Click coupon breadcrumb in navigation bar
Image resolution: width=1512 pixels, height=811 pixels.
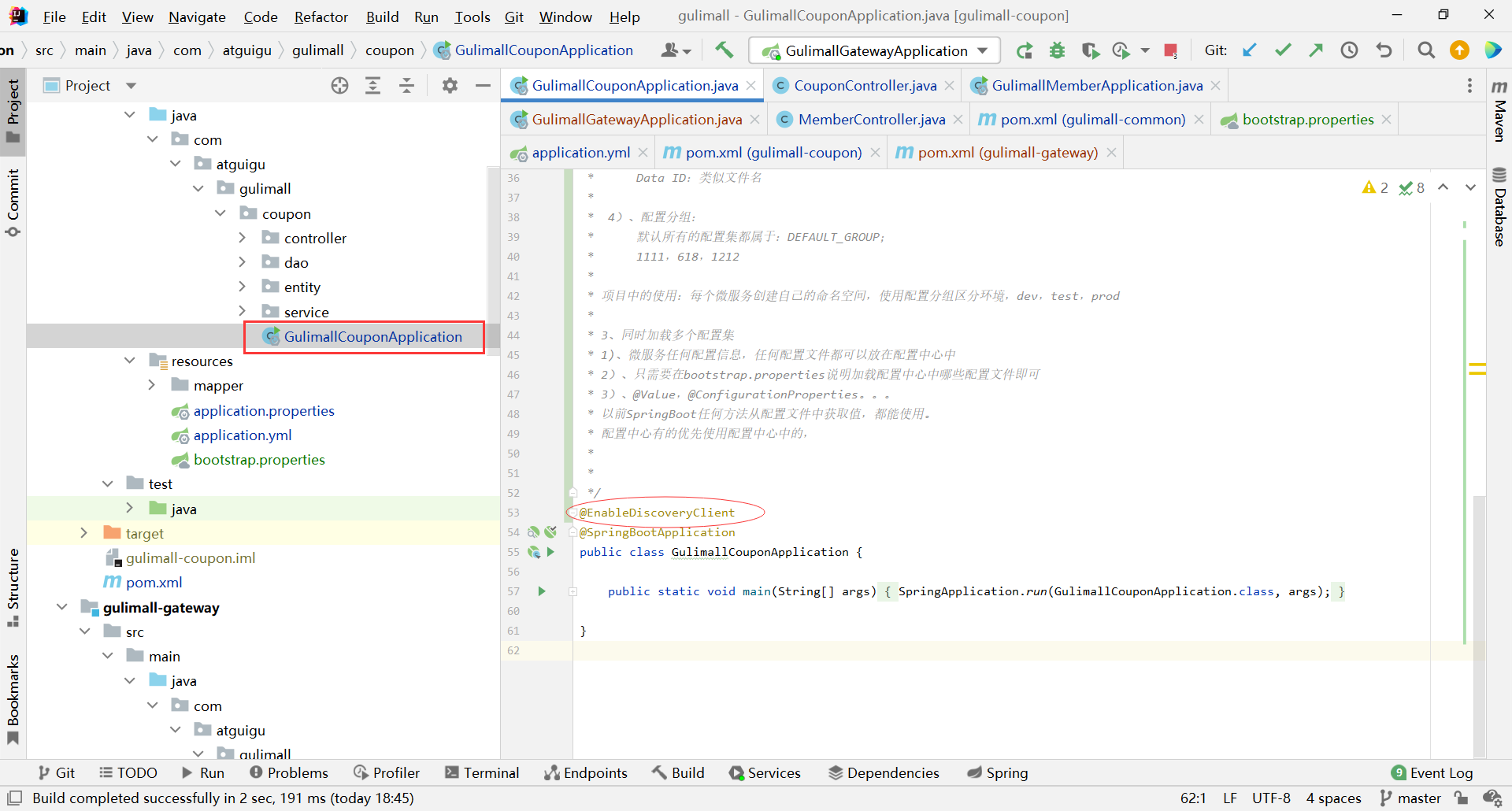click(389, 50)
